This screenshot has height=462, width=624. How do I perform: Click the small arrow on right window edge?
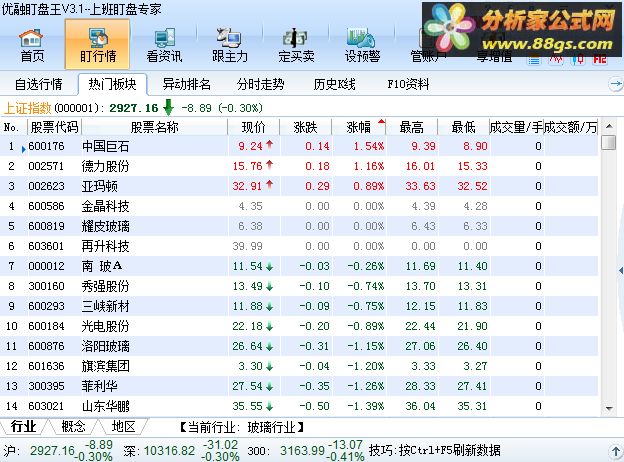[621, 271]
